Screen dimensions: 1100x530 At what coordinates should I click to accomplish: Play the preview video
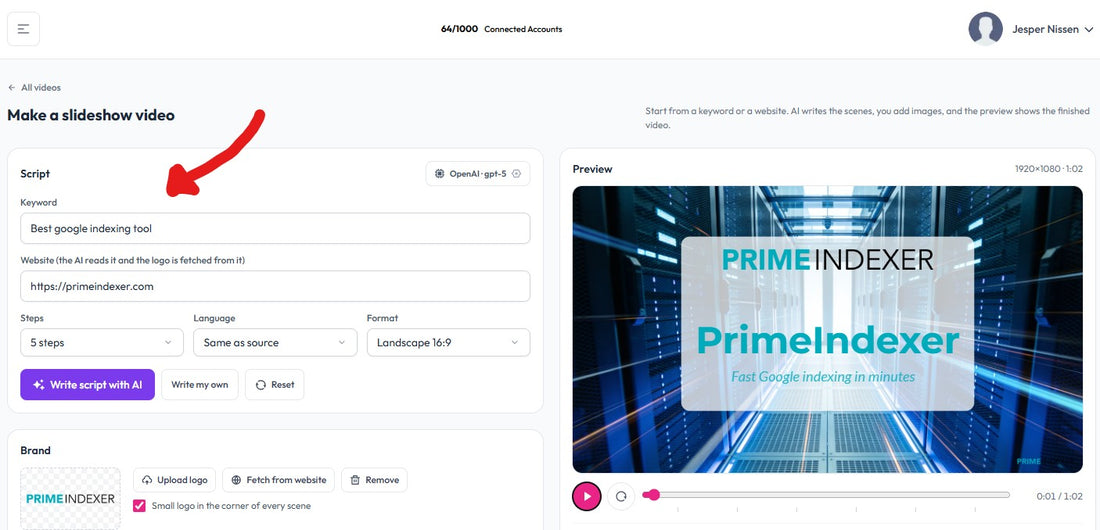point(587,496)
